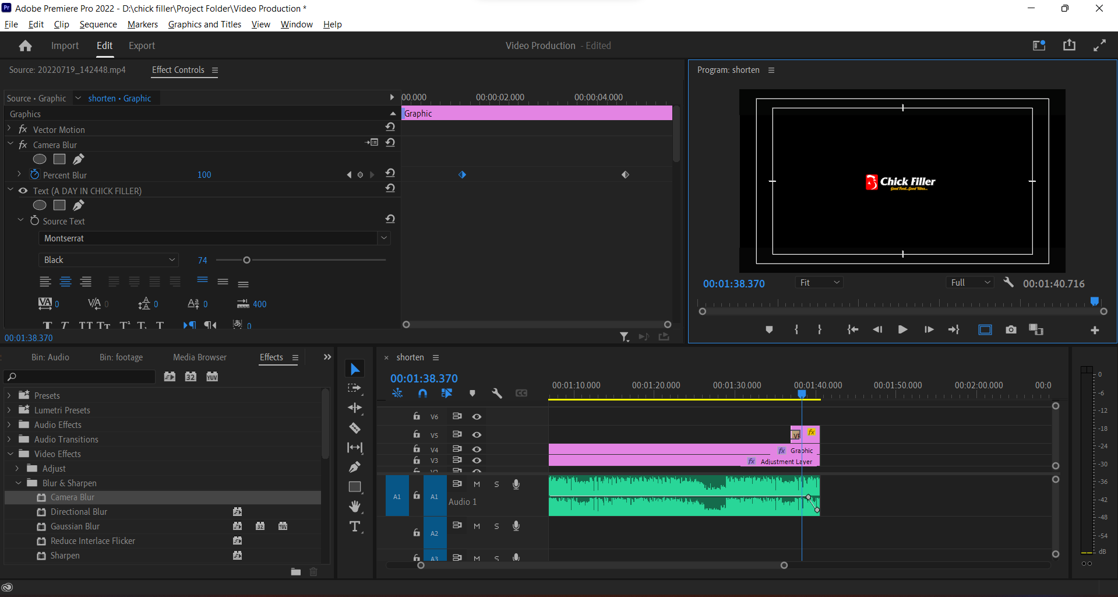Viewport: 1118px width, 597px height.
Task: Select the Type tool
Action: tap(355, 526)
